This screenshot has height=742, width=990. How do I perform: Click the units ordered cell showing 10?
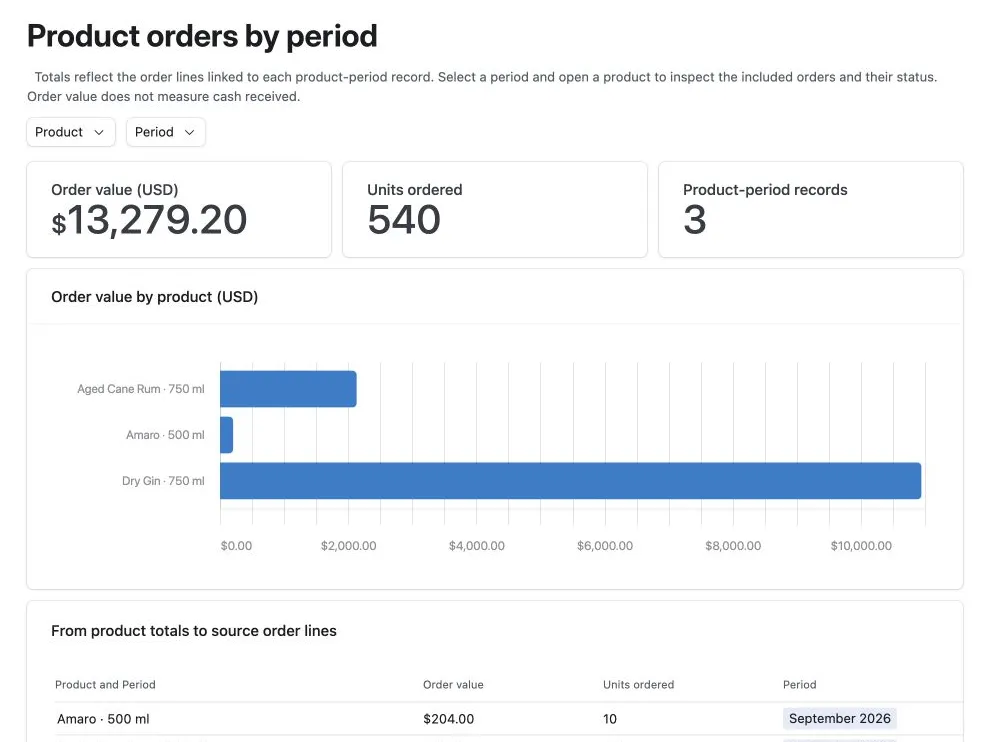(610, 719)
